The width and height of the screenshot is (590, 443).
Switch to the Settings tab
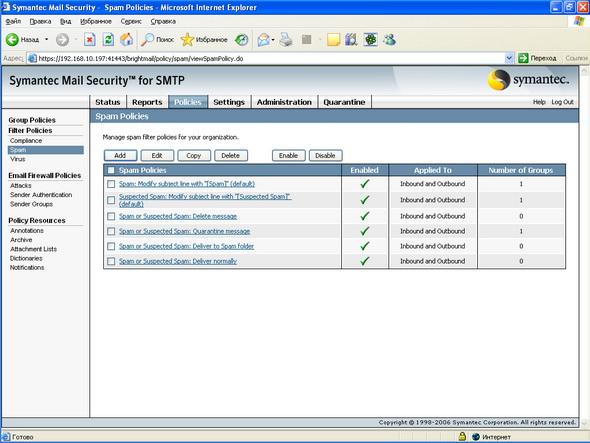point(229,102)
